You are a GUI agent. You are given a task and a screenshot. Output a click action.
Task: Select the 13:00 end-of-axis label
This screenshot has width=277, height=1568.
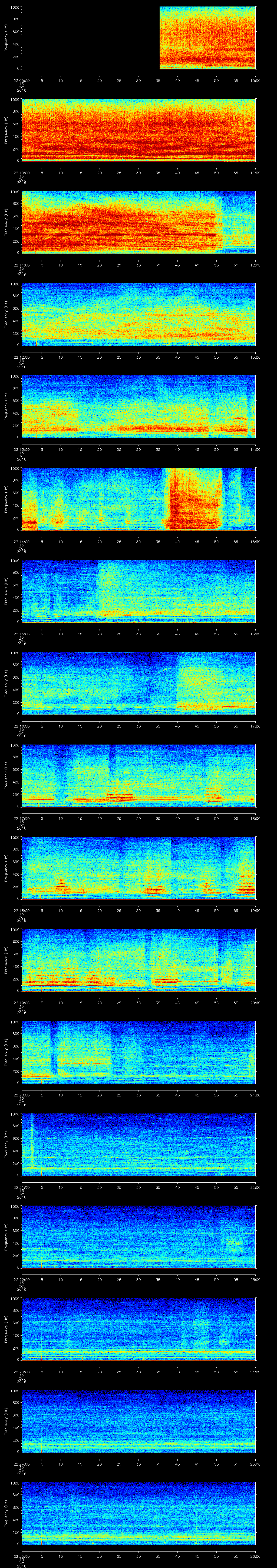[255, 357]
